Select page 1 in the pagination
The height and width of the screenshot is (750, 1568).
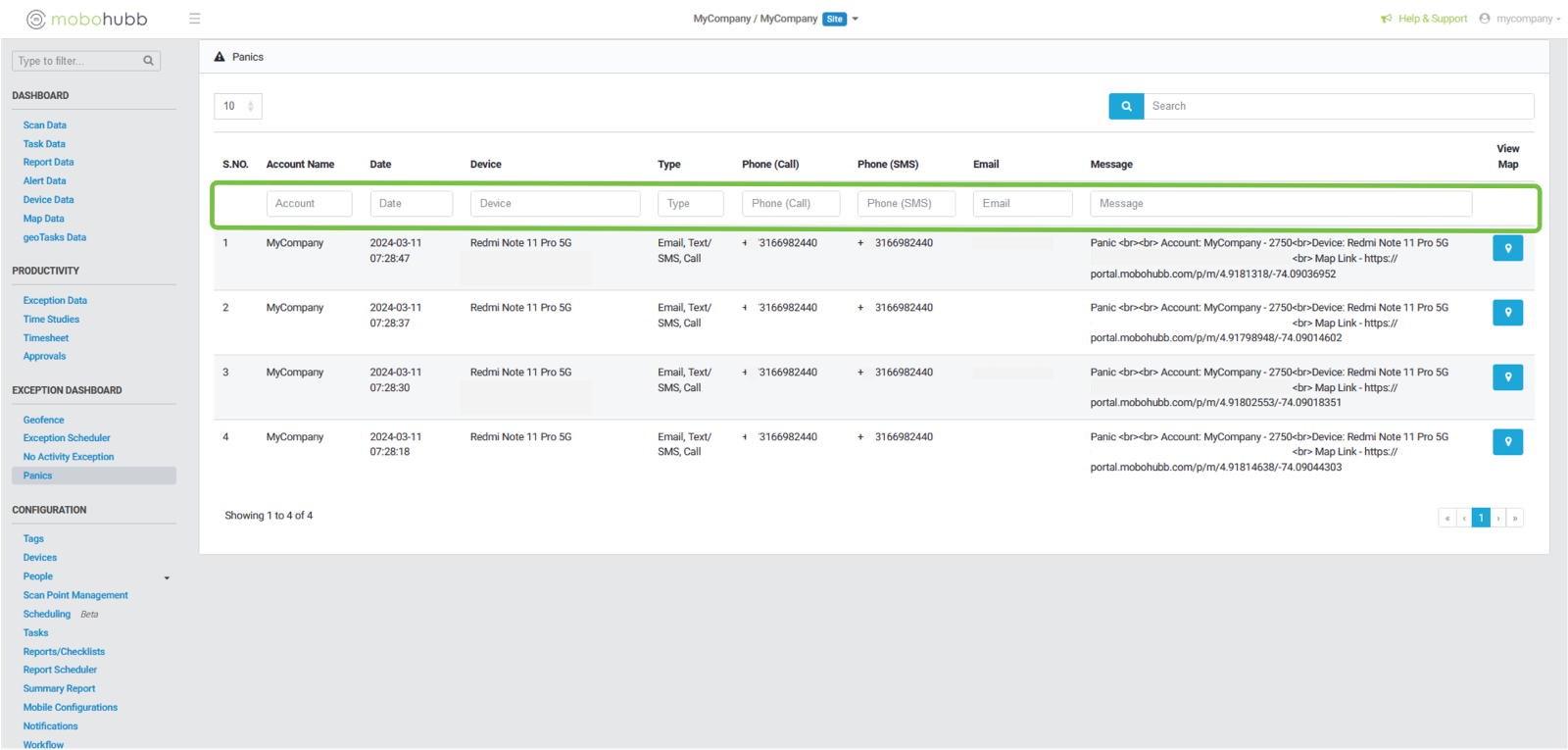coord(1481,518)
